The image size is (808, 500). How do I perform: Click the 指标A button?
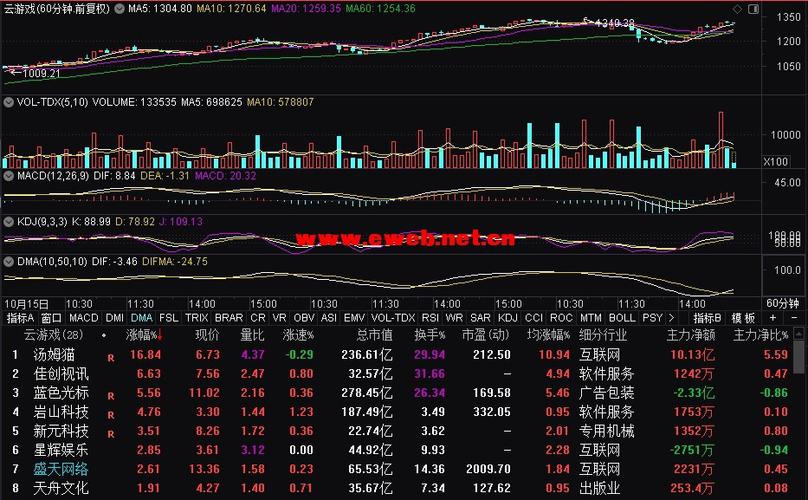pyautogui.click(x=20, y=318)
